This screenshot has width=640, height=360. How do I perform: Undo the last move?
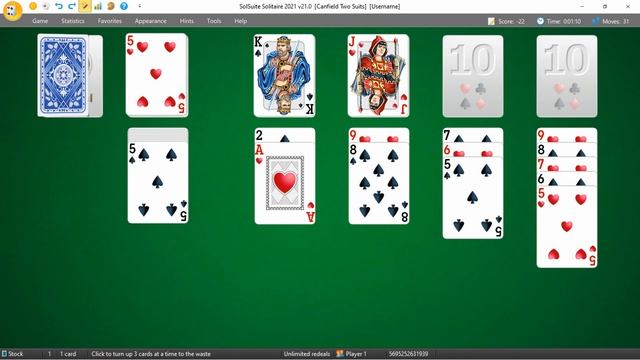point(59,6)
